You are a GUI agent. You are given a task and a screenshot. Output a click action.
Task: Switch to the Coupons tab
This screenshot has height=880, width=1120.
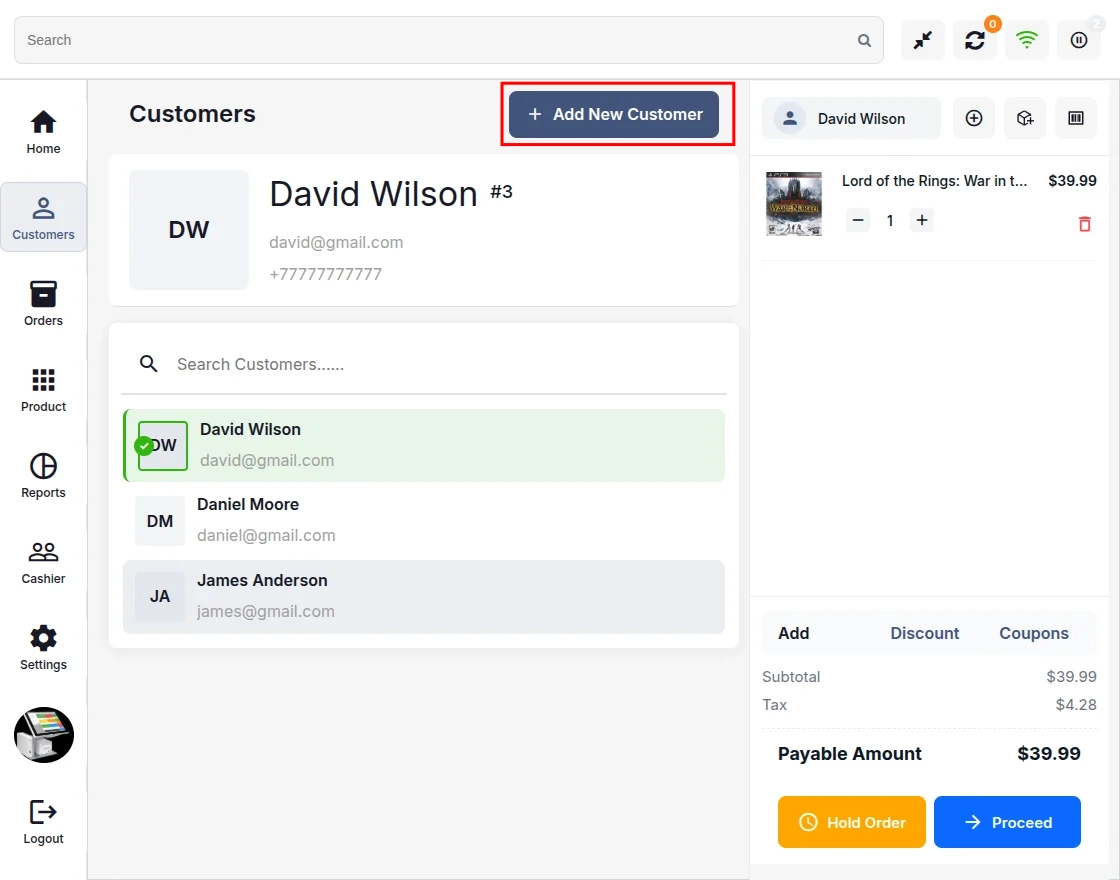[x=1034, y=634]
